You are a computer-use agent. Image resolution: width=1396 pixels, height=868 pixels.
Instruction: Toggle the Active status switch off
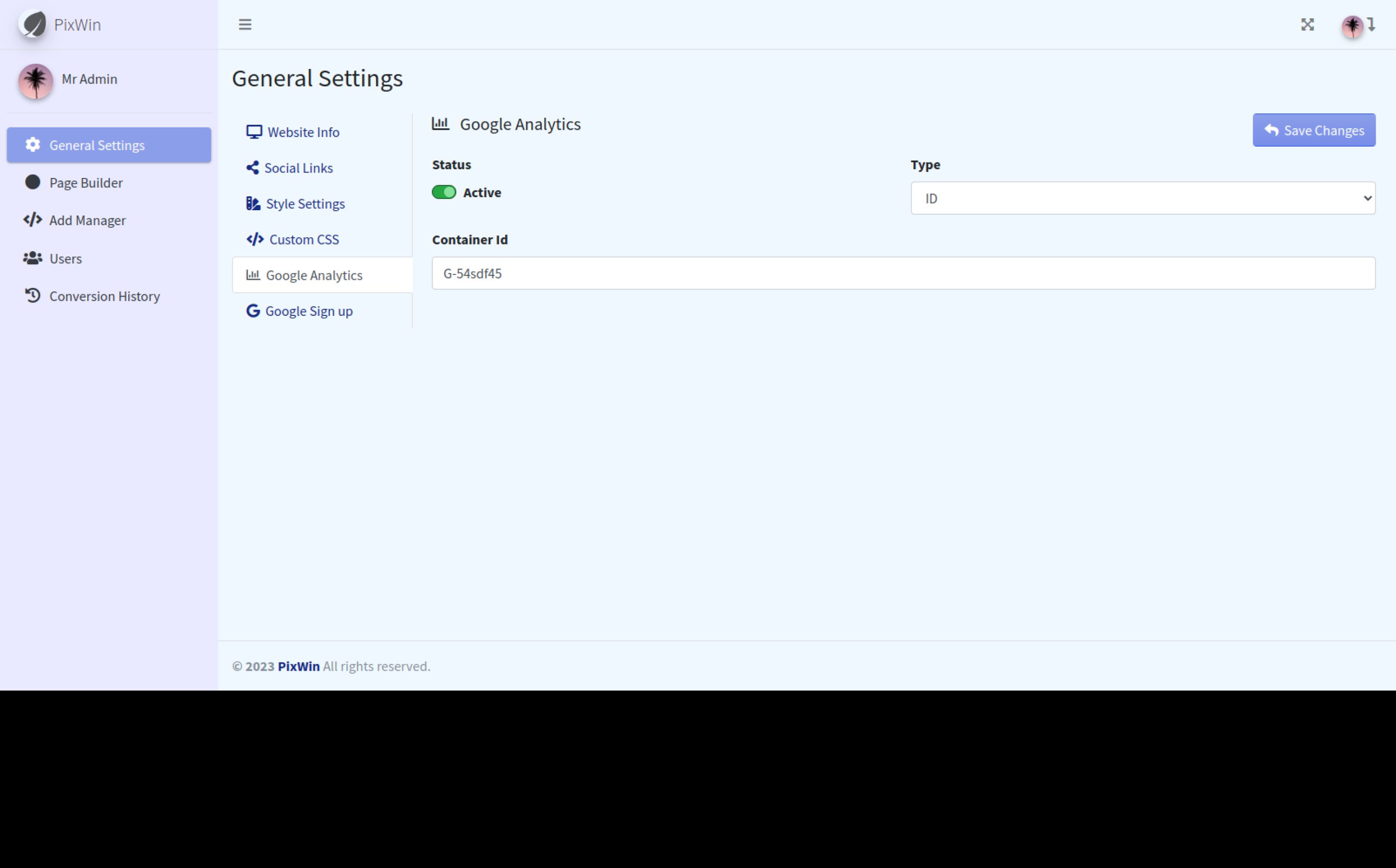click(x=444, y=192)
